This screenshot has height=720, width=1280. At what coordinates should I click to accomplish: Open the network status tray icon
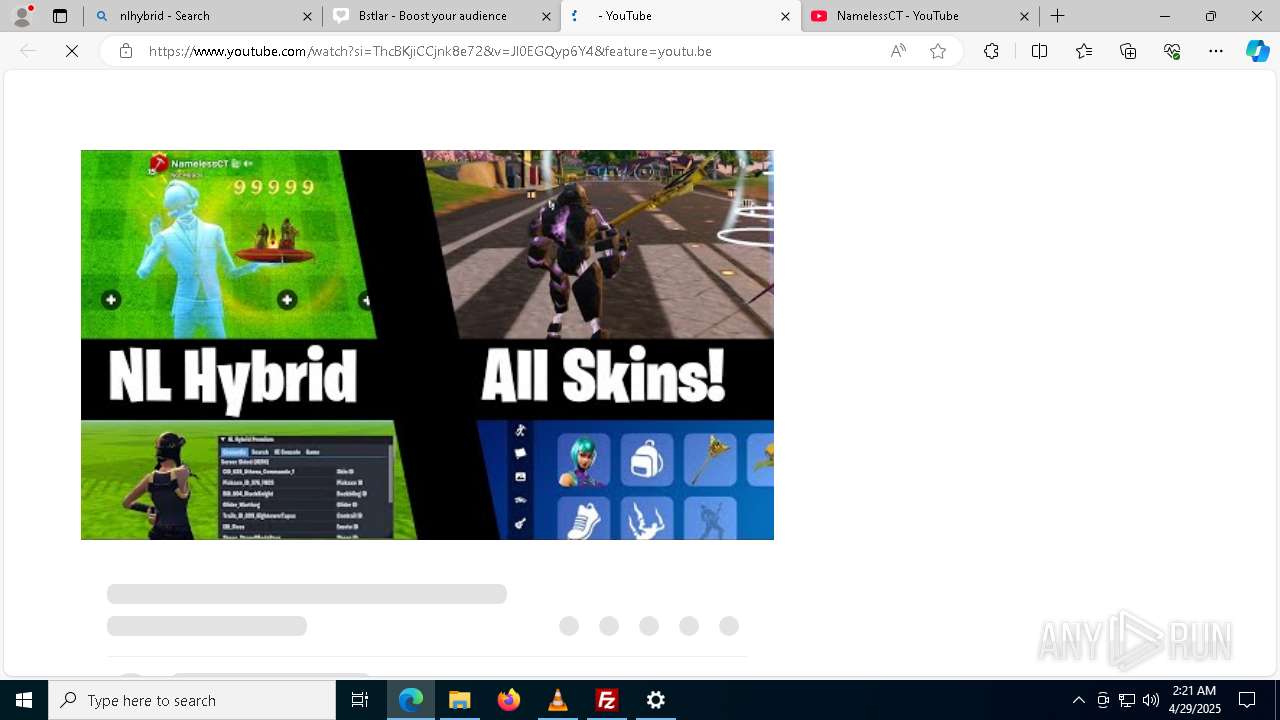pyautogui.click(x=1127, y=700)
